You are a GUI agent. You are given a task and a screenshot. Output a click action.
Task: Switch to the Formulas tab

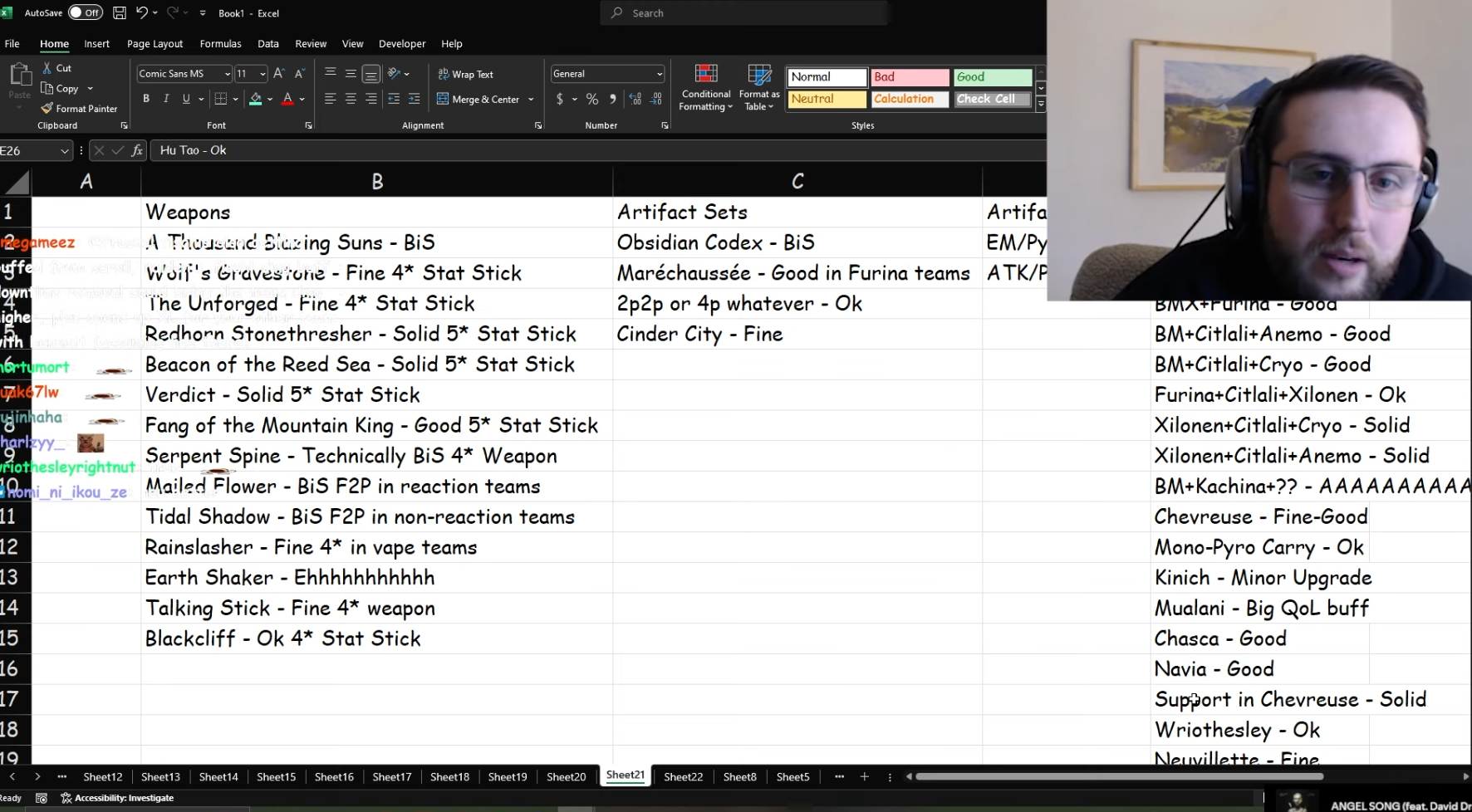(220, 43)
